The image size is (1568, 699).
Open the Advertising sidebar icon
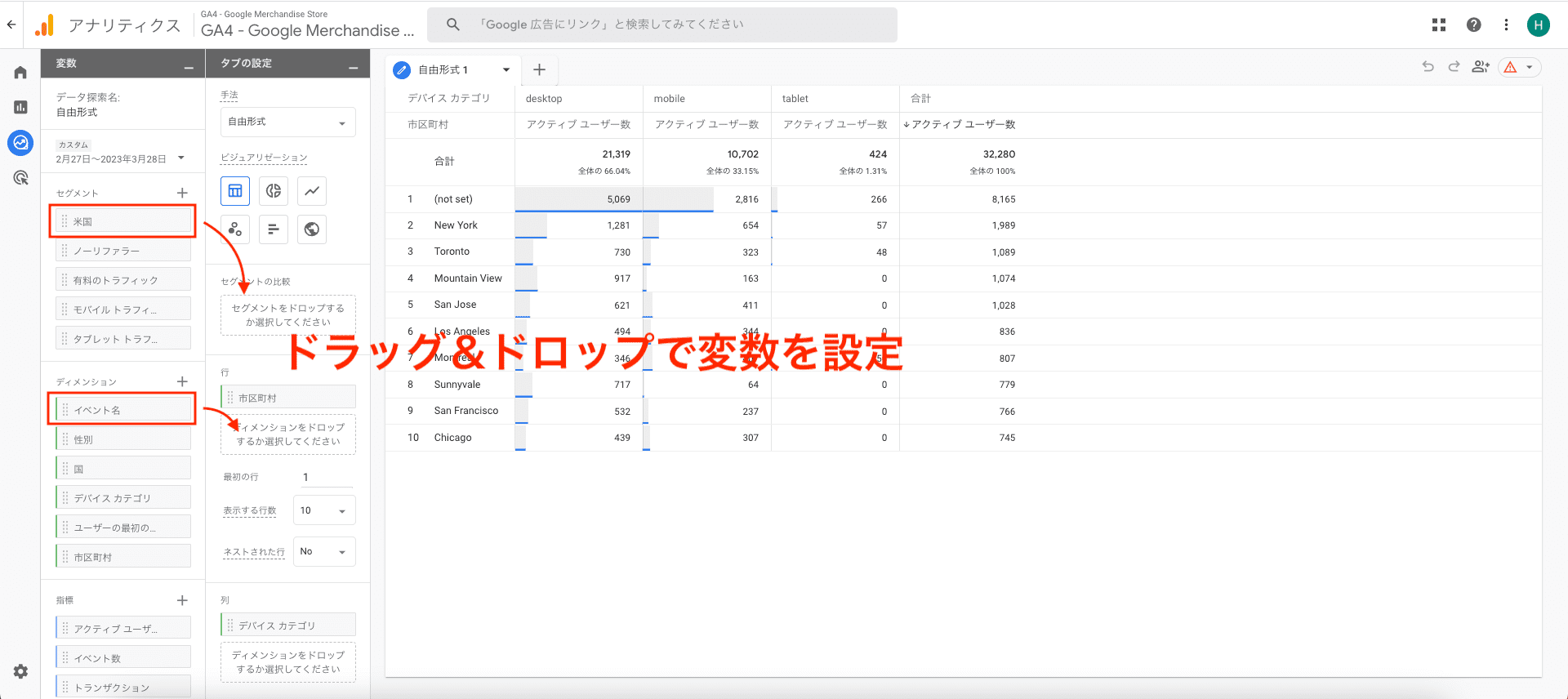pyautogui.click(x=20, y=178)
